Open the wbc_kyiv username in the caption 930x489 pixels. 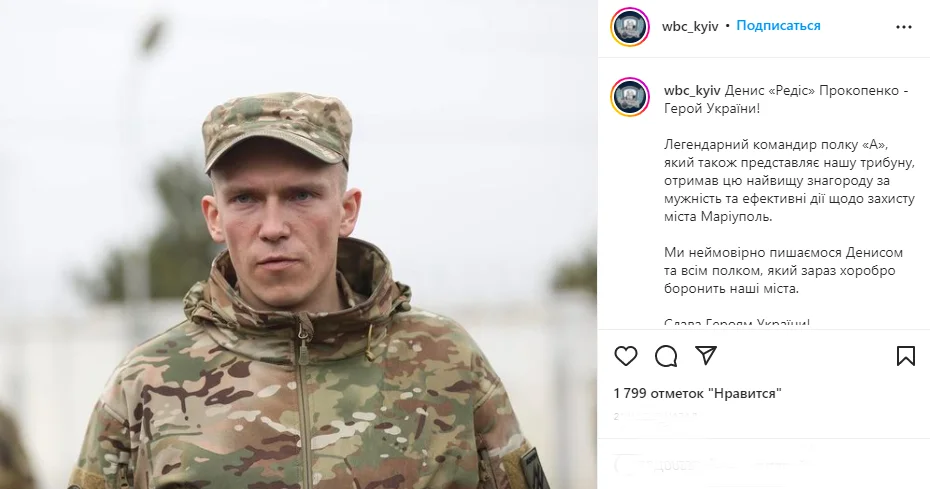[692, 91]
